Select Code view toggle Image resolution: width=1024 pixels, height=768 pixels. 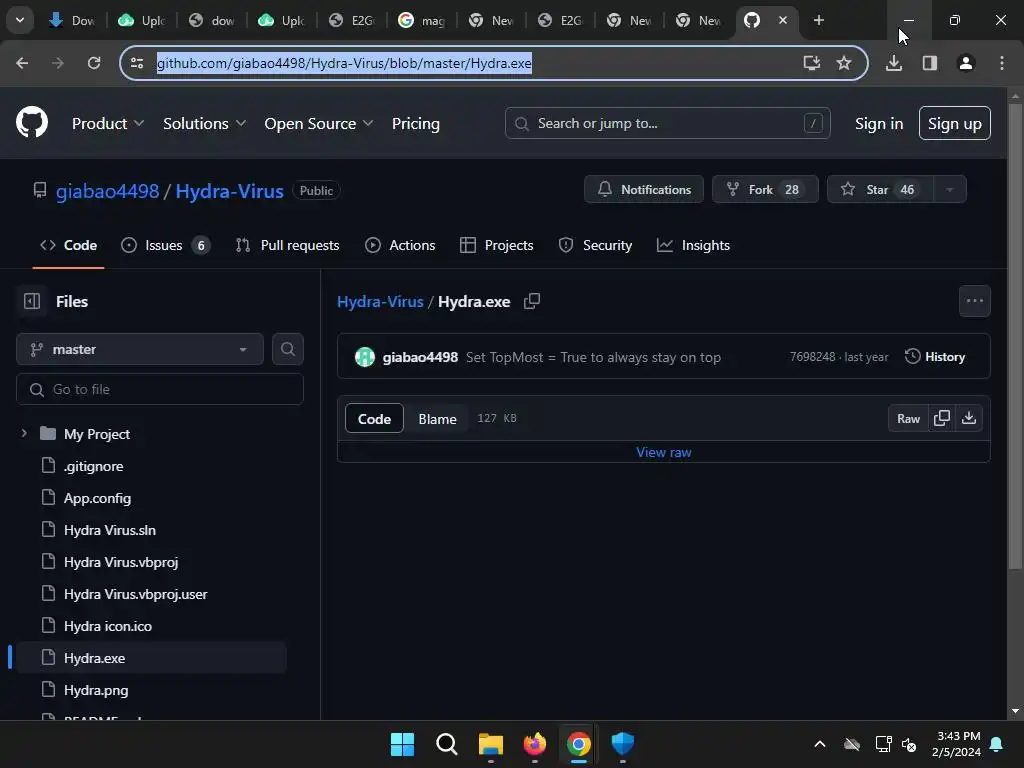374,419
